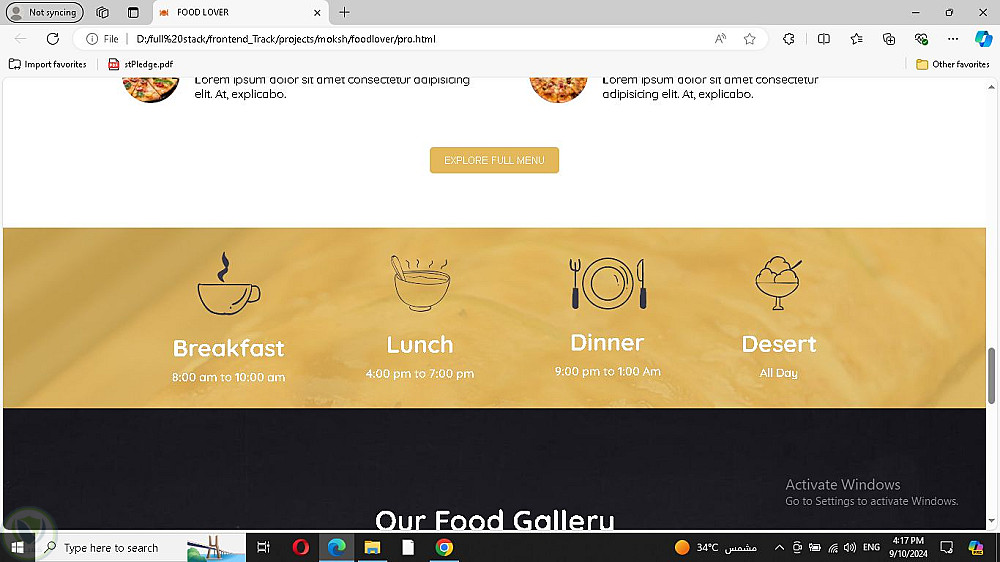Open the Import favorites bookmark
Image resolution: width=1000 pixels, height=562 pixels.
[48, 64]
